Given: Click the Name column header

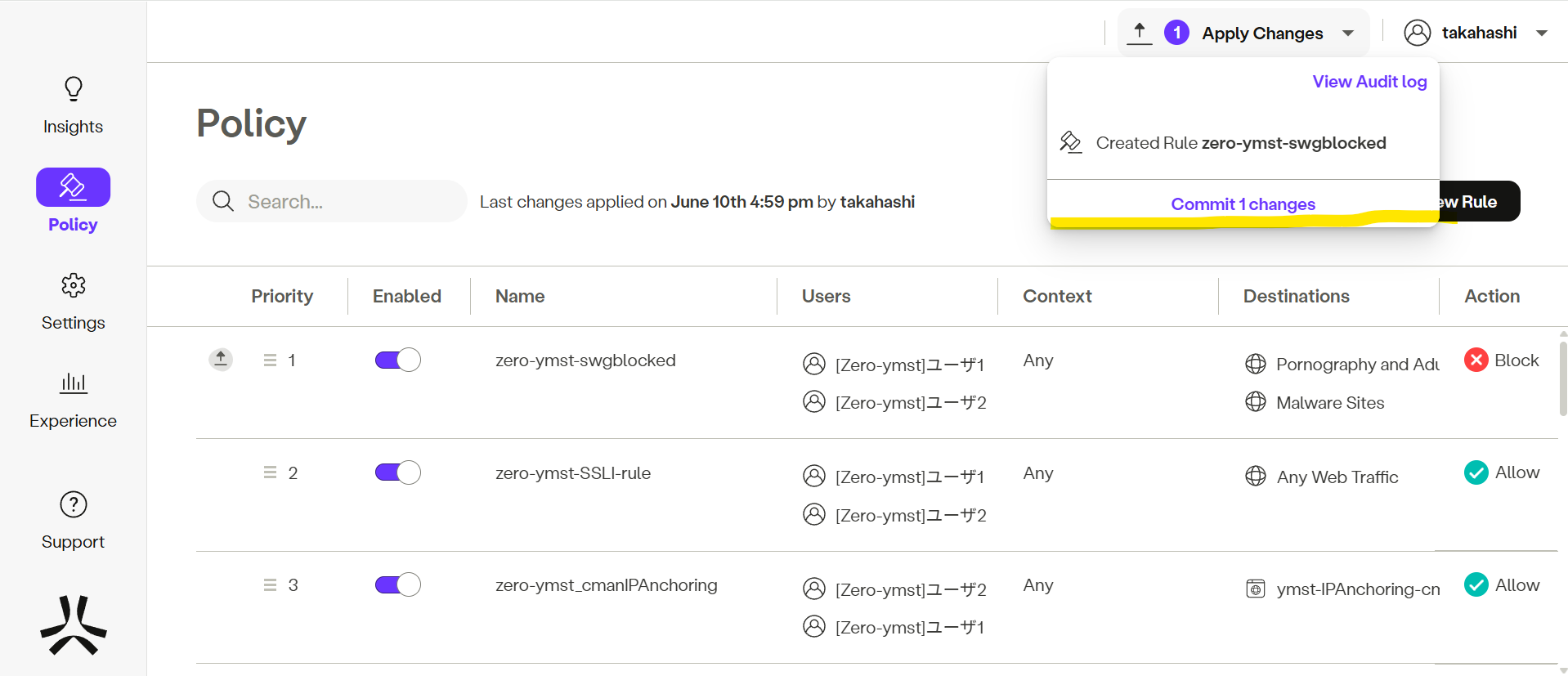Looking at the screenshot, I should click(520, 296).
